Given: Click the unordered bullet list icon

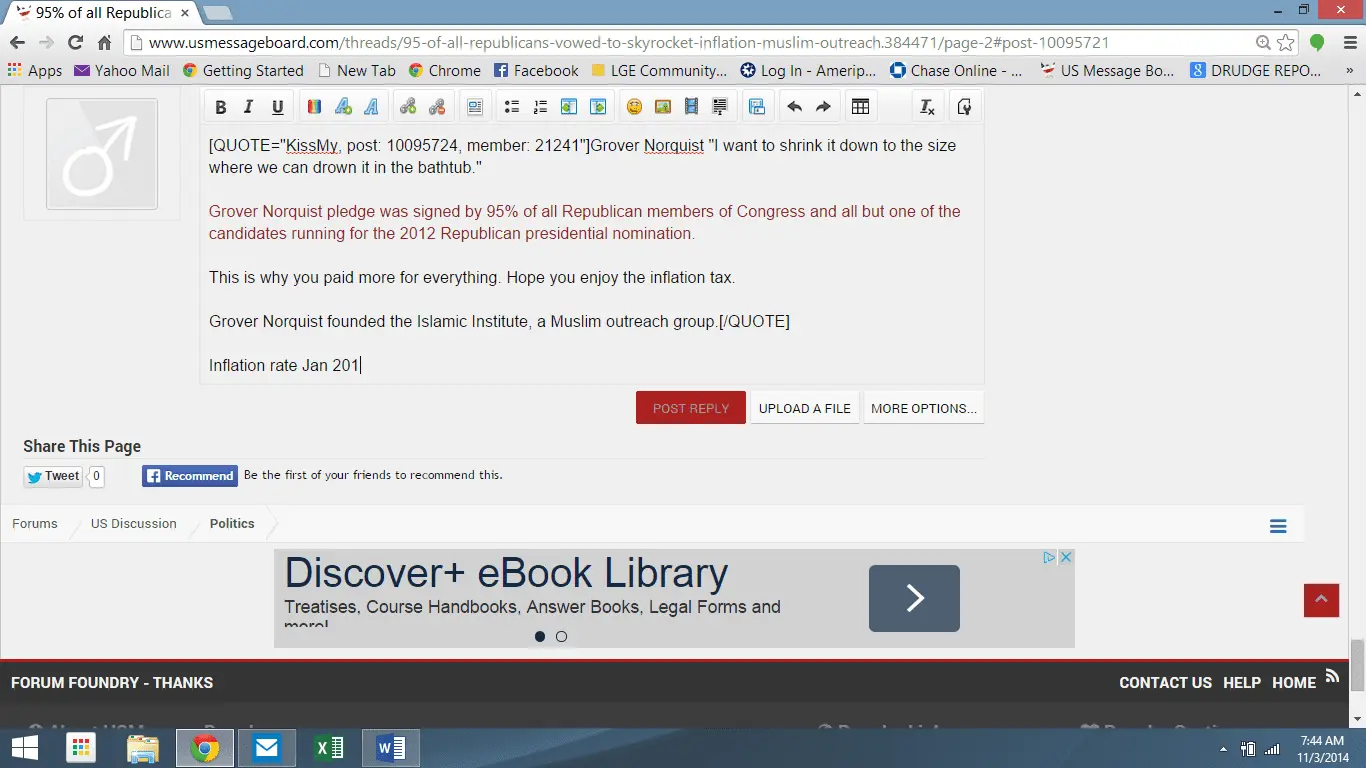Looking at the screenshot, I should tap(512, 107).
